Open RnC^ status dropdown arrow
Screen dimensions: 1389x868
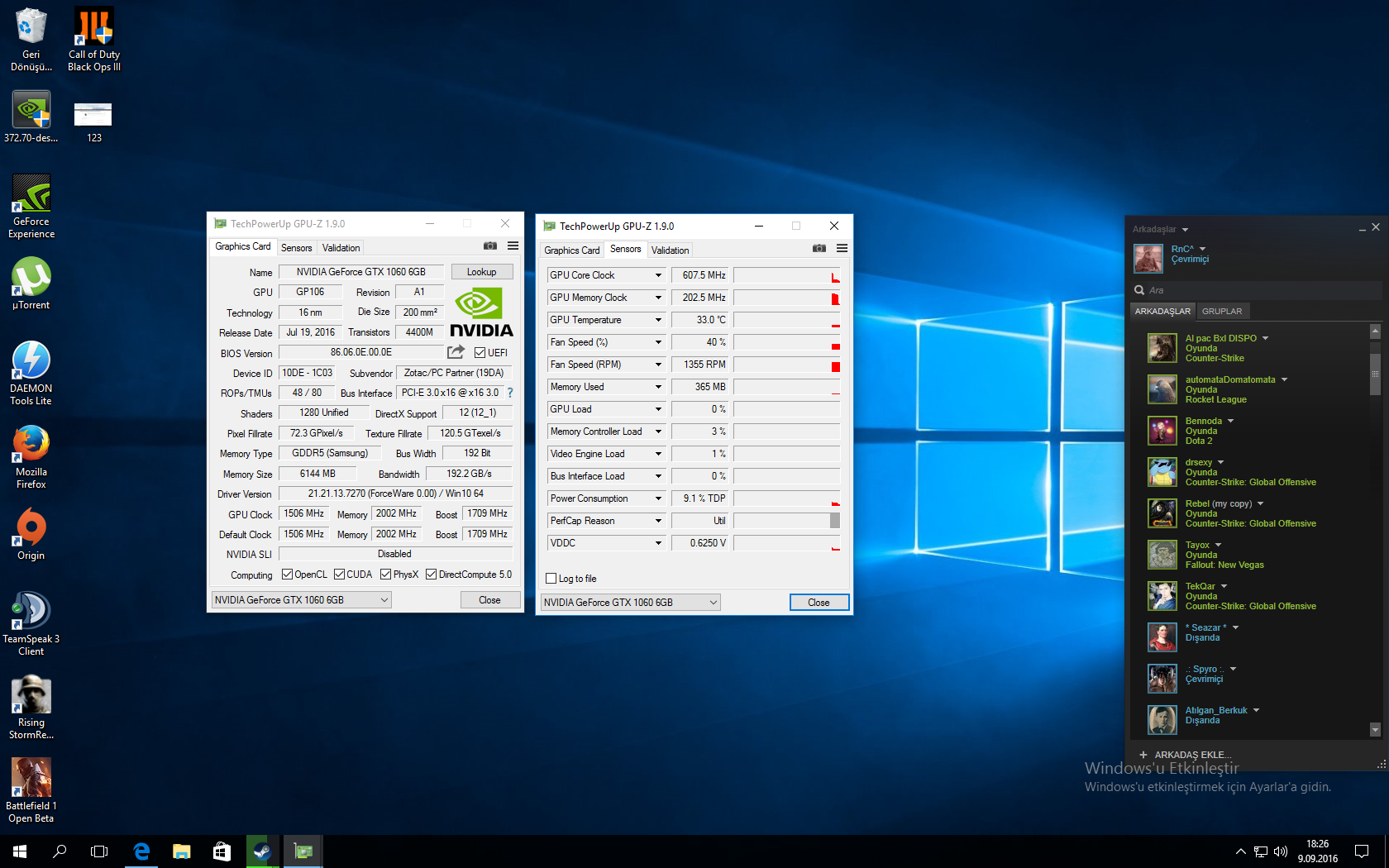click(x=1202, y=249)
